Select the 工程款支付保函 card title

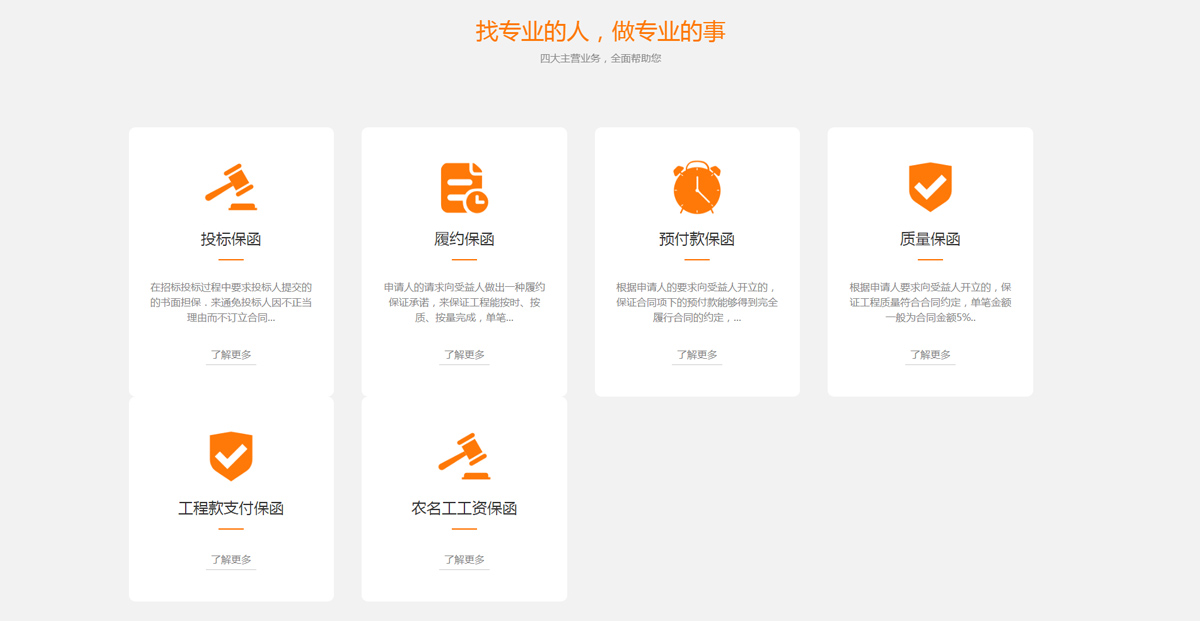click(x=231, y=509)
